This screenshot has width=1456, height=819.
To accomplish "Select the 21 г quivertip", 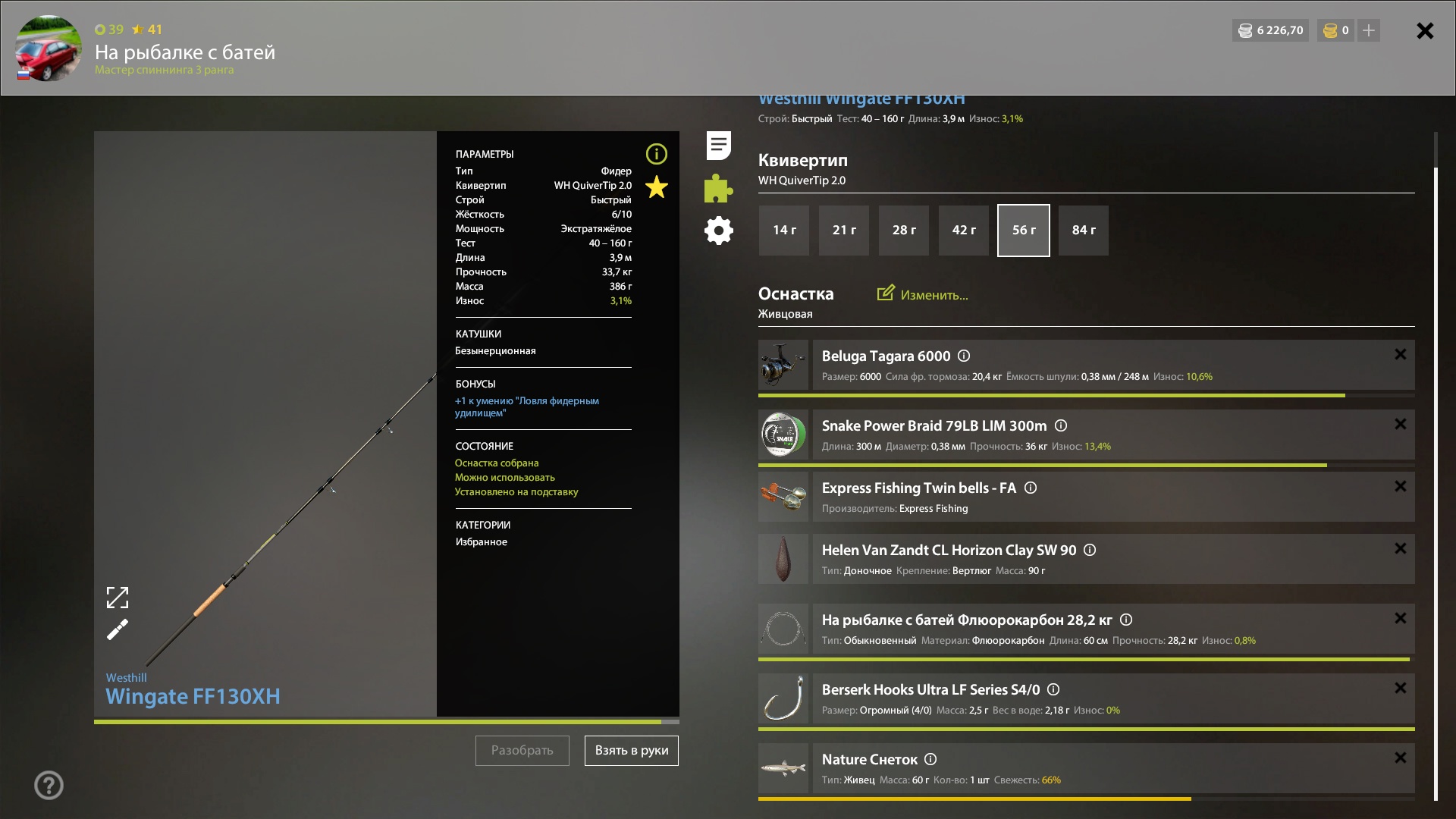I will coord(844,230).
